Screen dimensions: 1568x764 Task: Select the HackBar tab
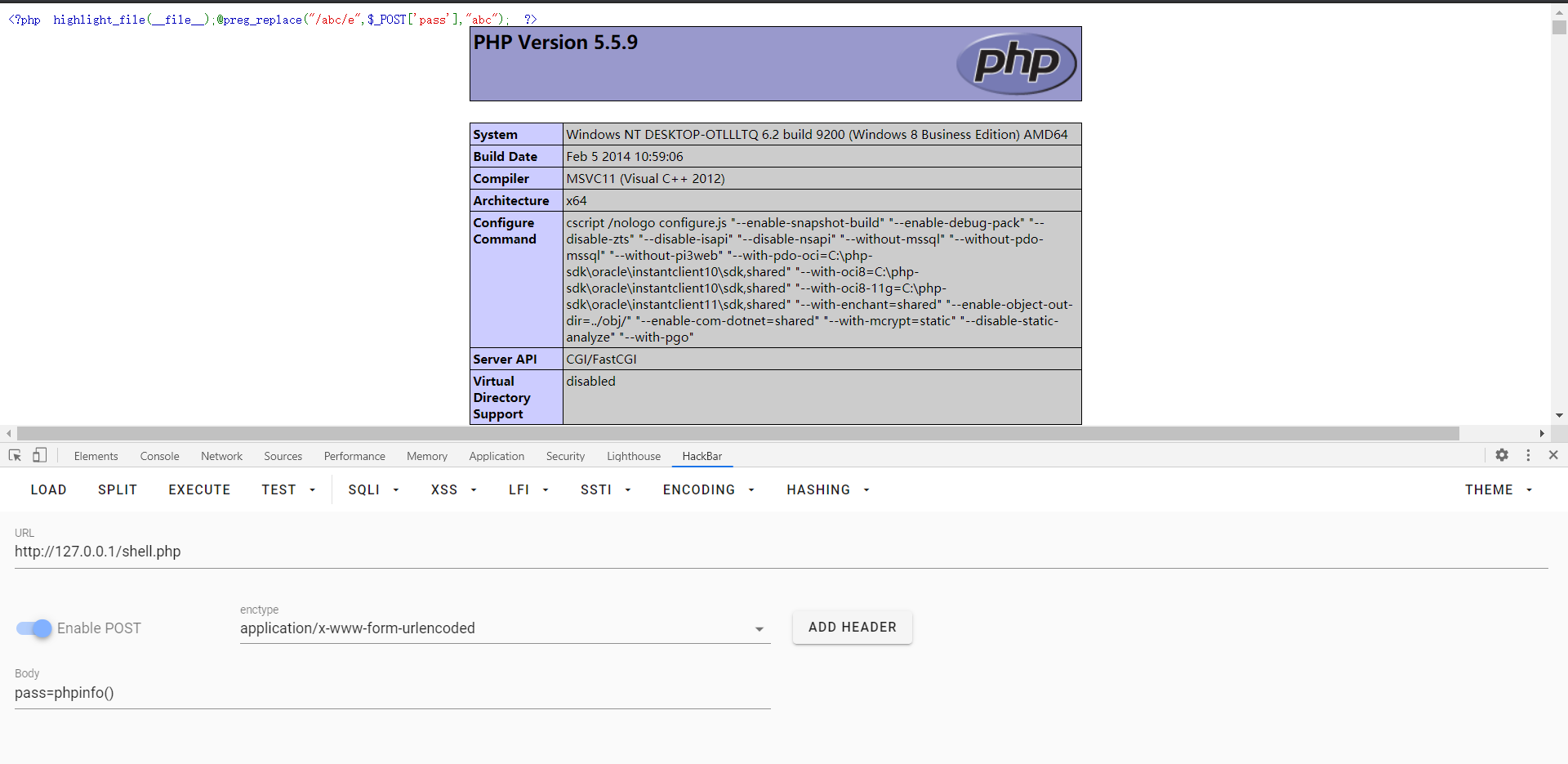click(702, 456)
